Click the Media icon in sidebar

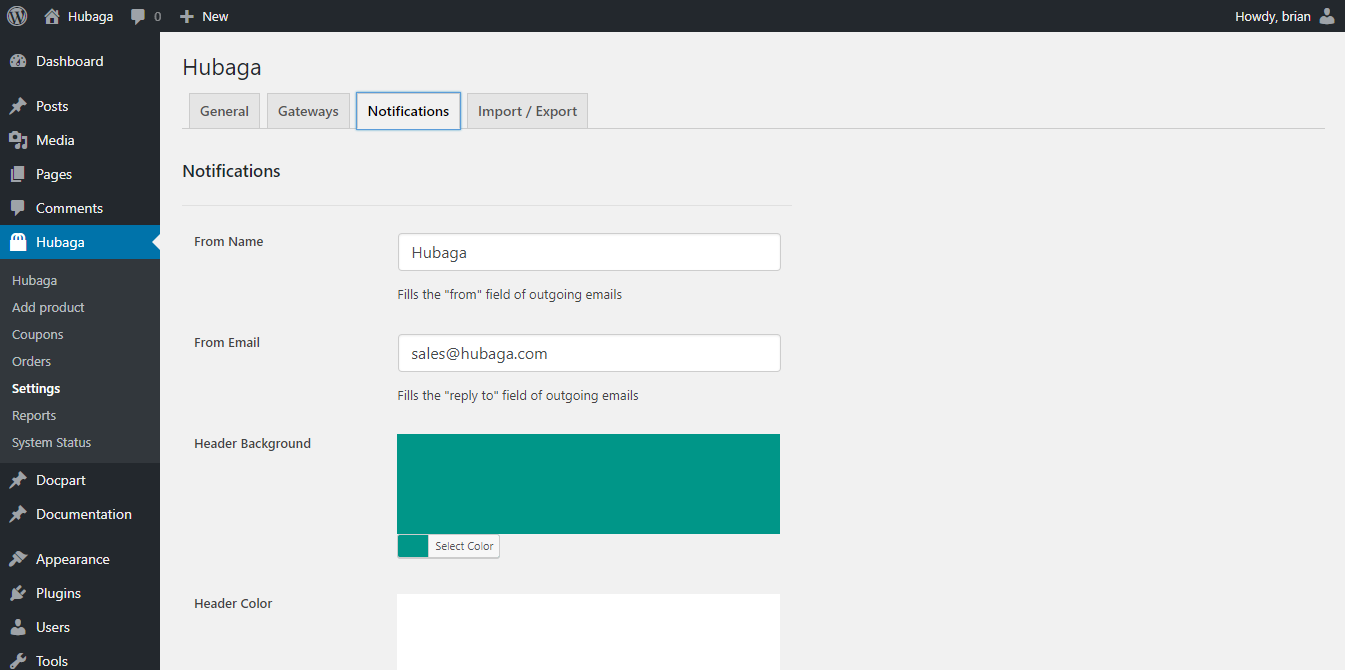coord(18,140)
